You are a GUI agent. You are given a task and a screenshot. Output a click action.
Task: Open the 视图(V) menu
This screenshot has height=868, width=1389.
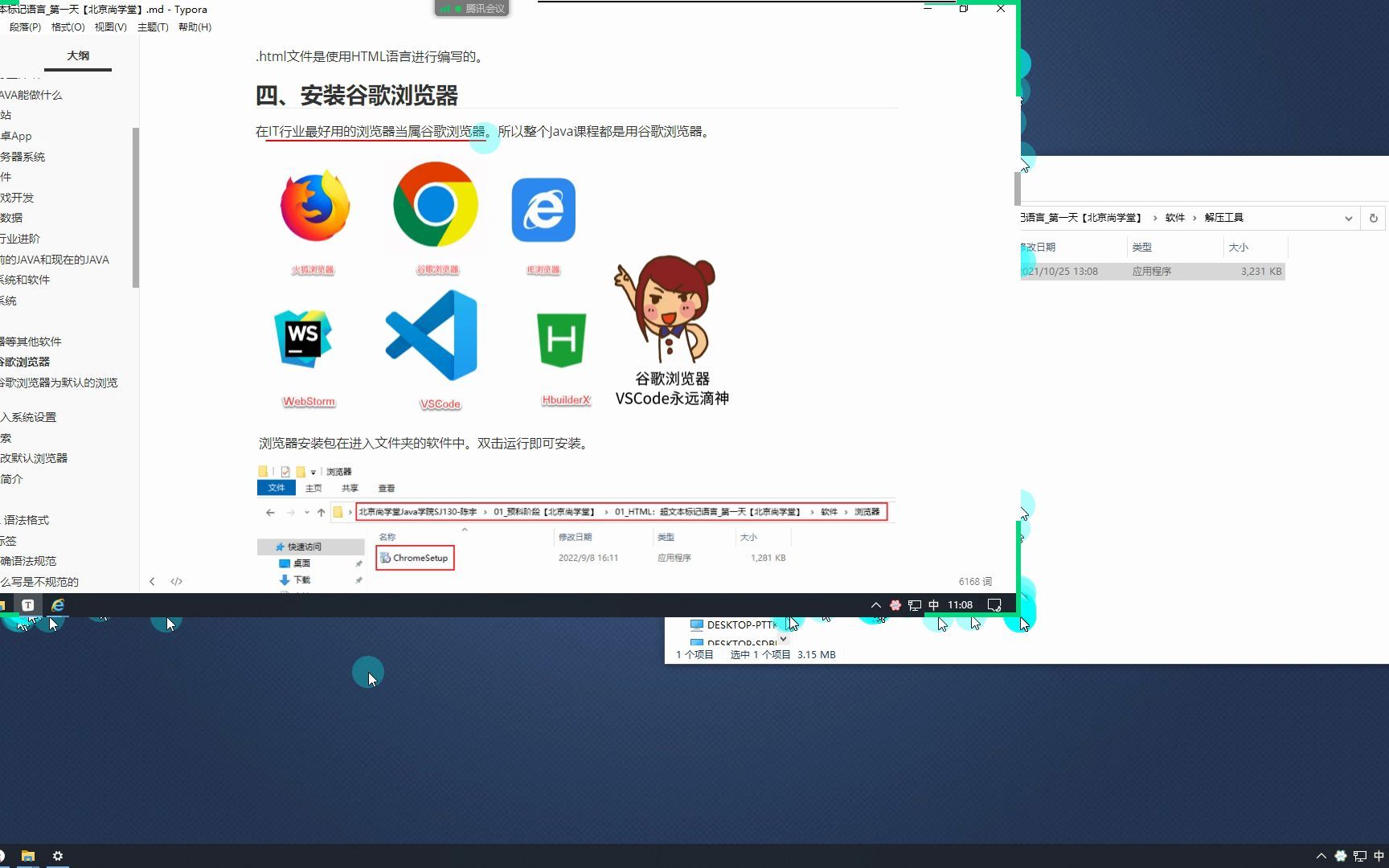(111, 27)
